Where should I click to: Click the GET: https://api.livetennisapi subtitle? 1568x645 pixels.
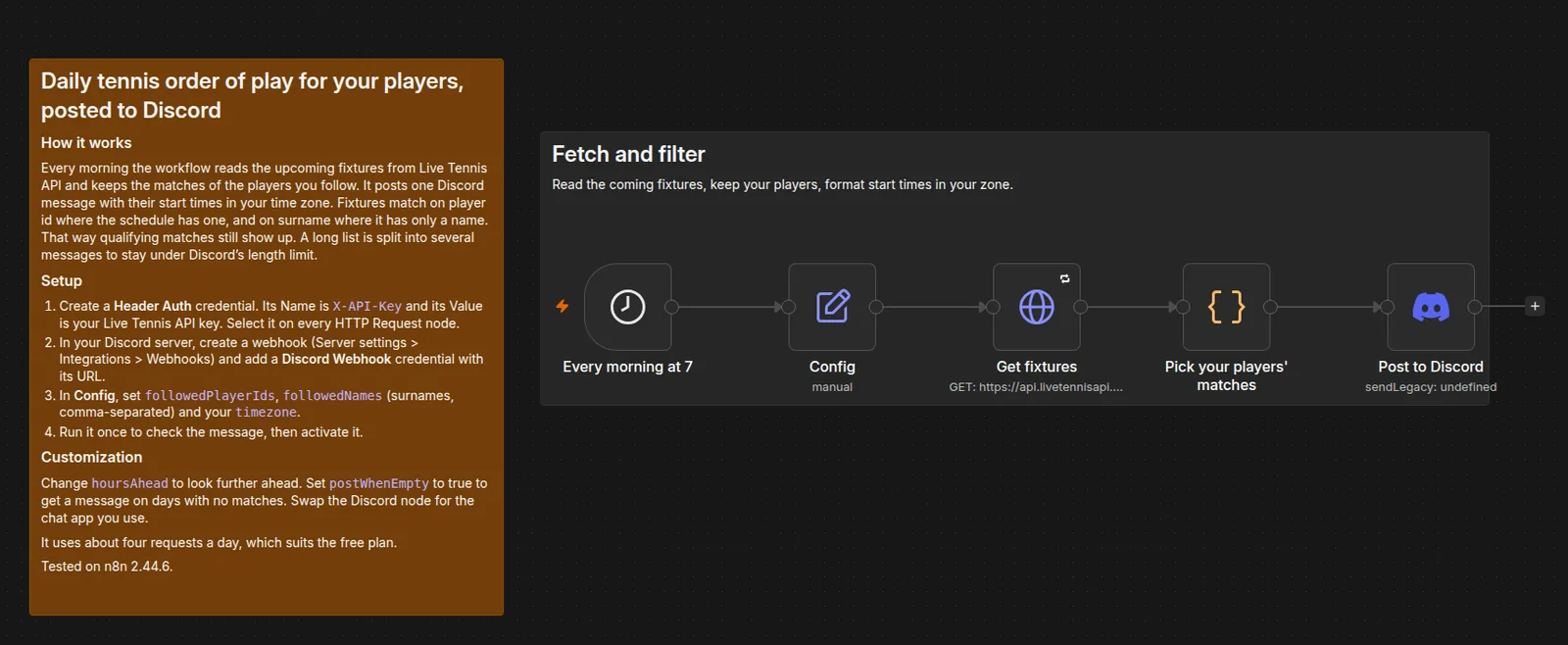click(1036, 387)
